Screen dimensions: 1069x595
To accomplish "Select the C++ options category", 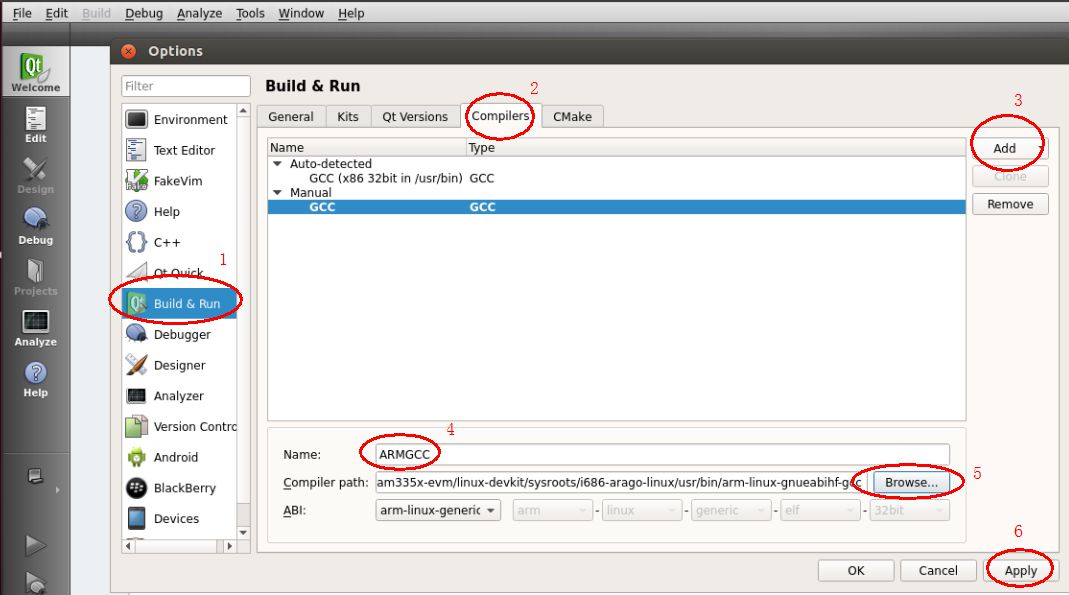I will point(179,242).
